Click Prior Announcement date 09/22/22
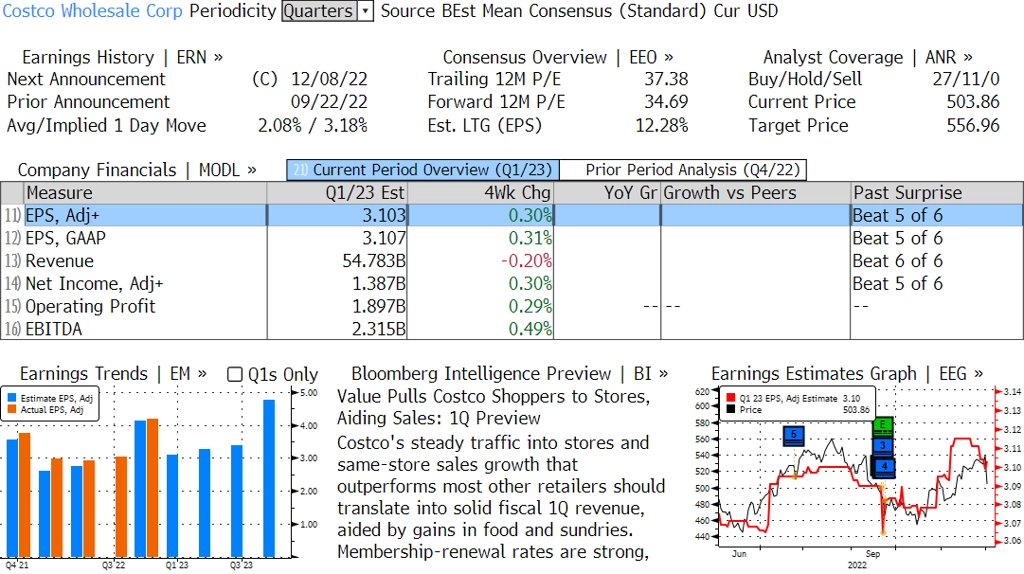This screenshot has width=1024, height=574. pos(329,102)
